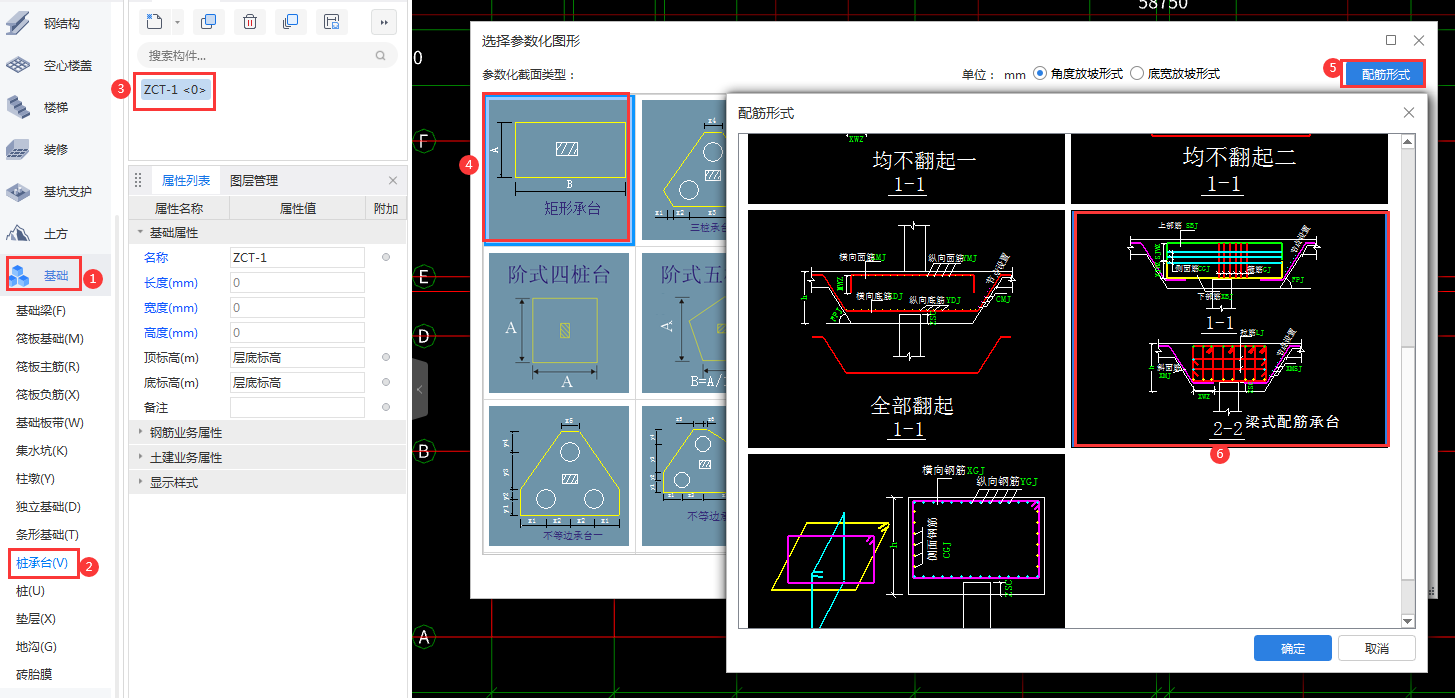Select the ZCT-1 <0> component
The width and height of the screenshot is (1455, 698).
coord(175,90)
